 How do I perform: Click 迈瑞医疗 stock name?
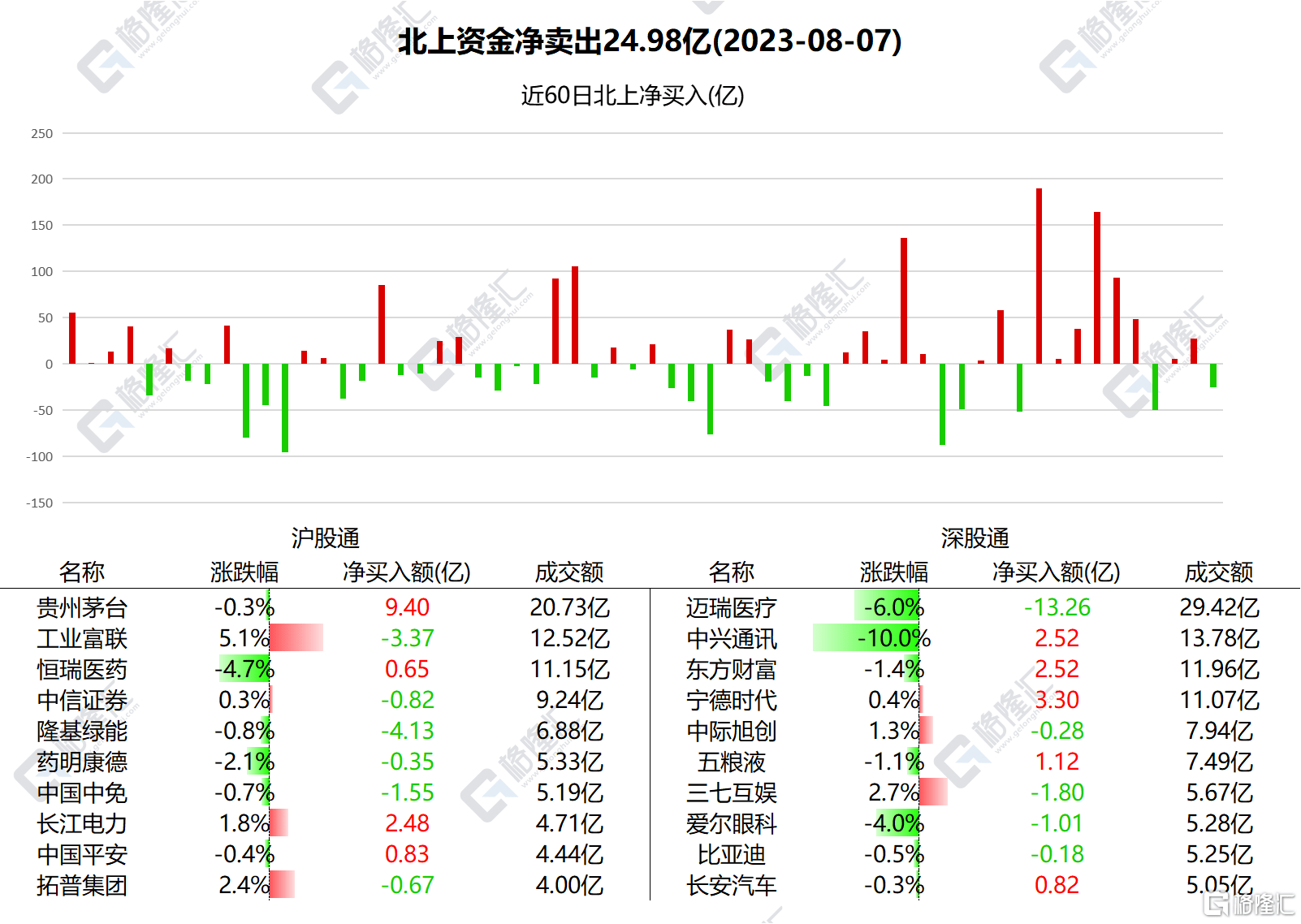tap(732, 607)
